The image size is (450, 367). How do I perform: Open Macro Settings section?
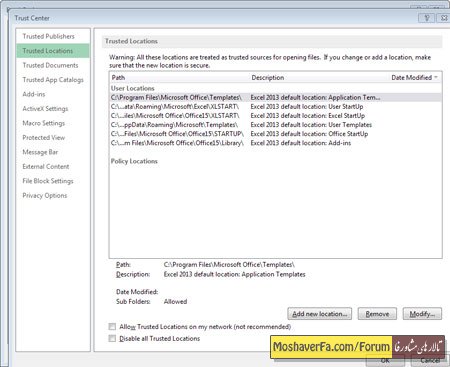(44, 123)
